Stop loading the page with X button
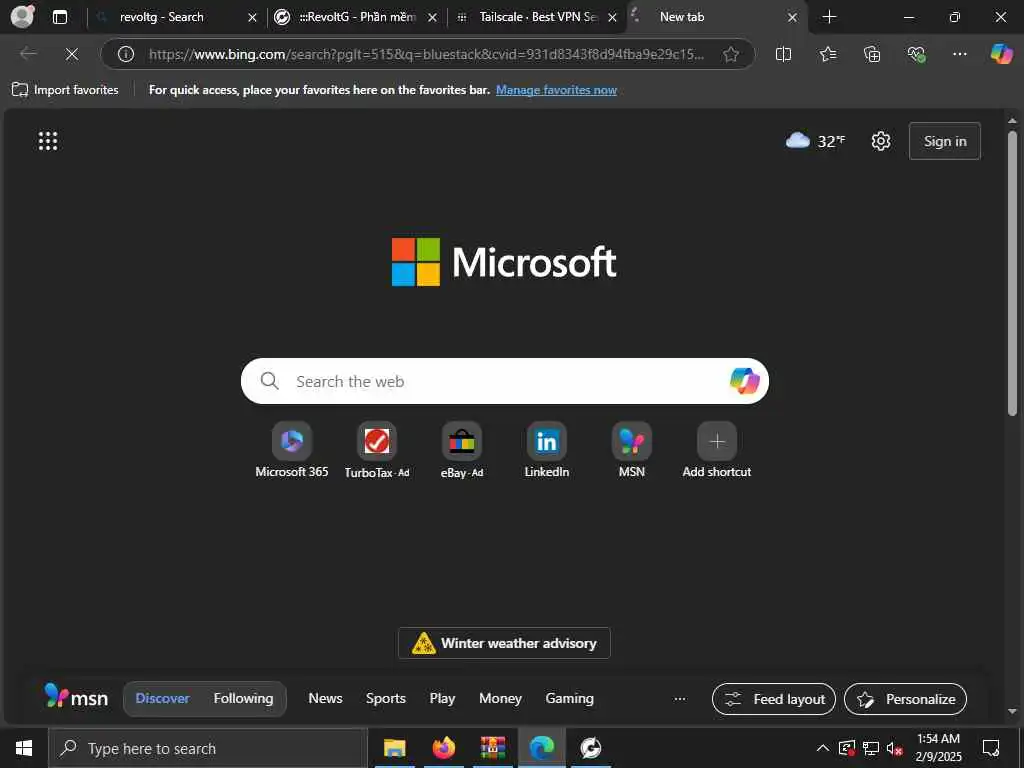Screen dimensions: 1024x768 pyautogui.click(x=72, y=54)
